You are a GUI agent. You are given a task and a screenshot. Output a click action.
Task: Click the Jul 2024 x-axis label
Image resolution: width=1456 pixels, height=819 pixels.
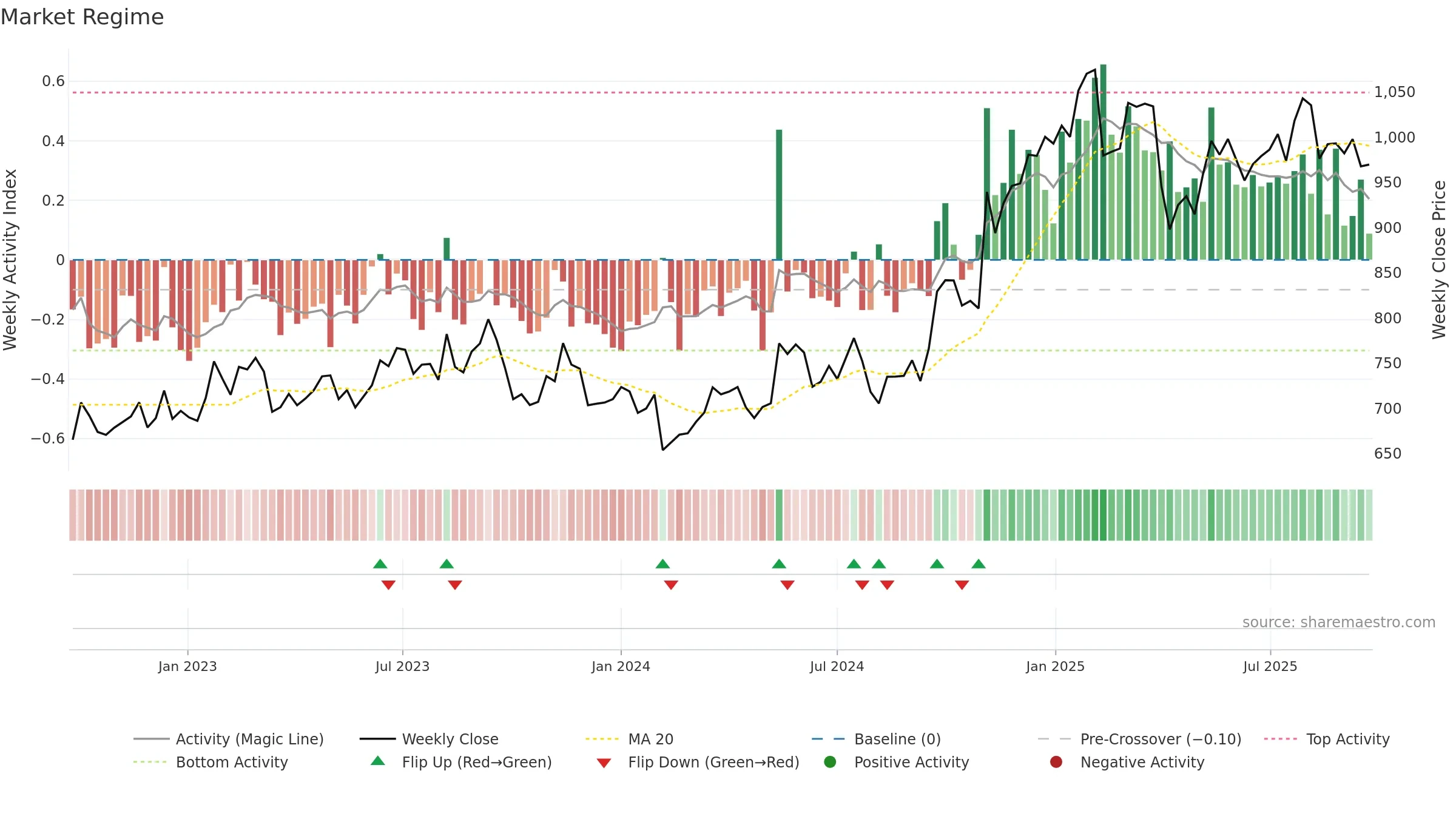click(837, 666)
